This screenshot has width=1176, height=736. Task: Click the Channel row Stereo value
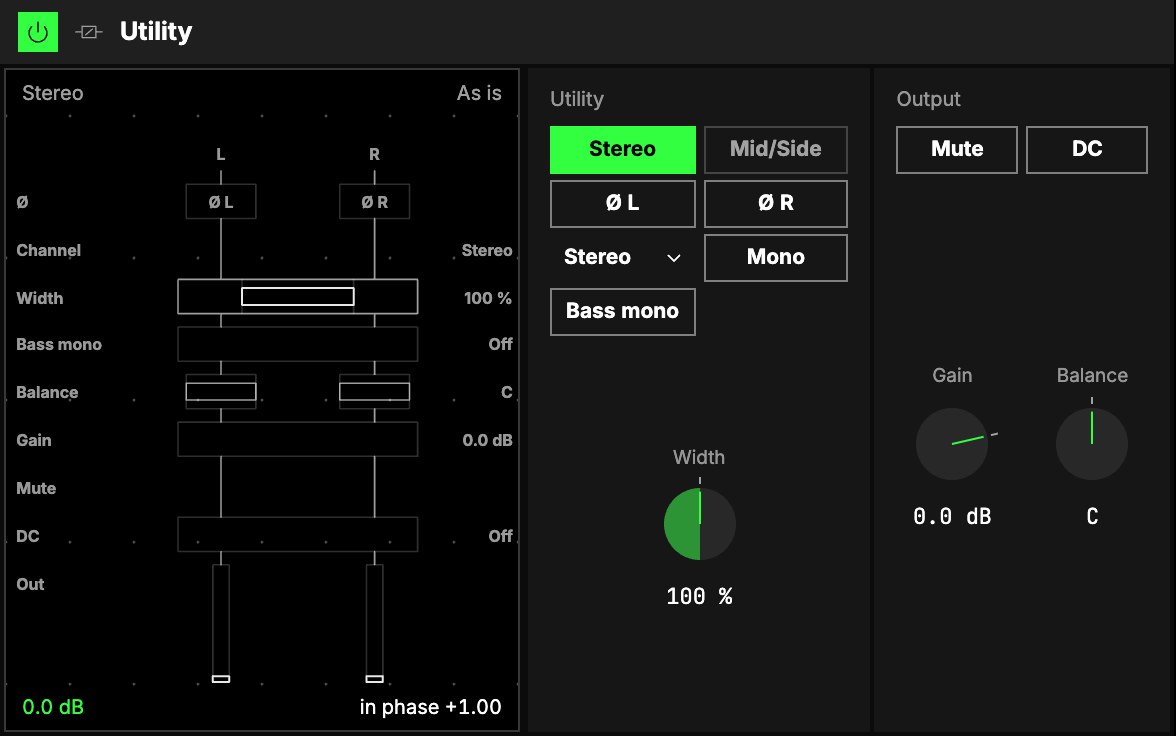click(487, 251)
